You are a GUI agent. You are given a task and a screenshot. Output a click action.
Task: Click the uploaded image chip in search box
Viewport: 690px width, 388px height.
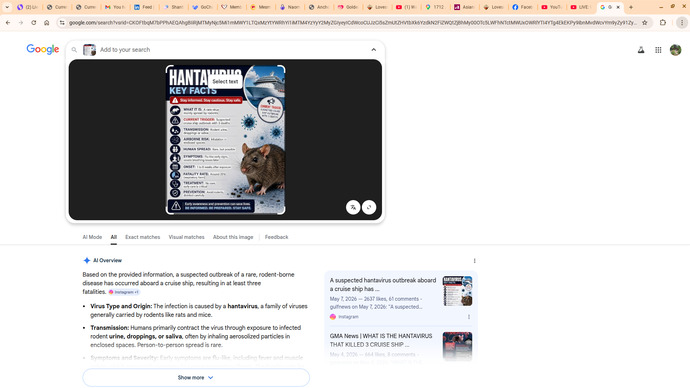click(x=89, y=50)
